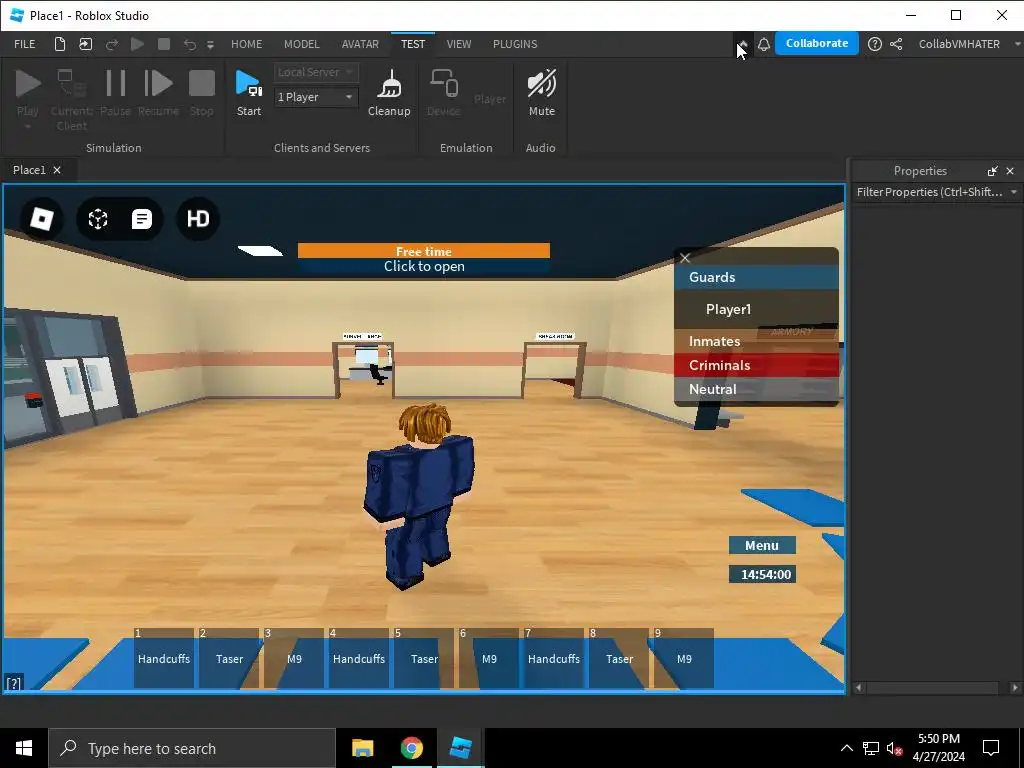Switch to the HOME ribbon tab
Viewport: 1024px width, 768px height.
(246, 44)
